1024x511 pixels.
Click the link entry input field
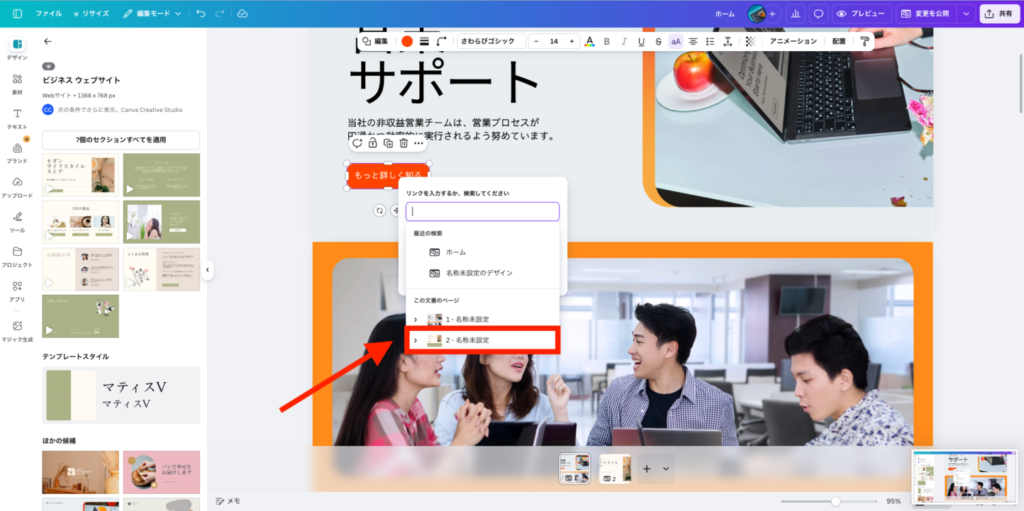[x=482, y=212]
